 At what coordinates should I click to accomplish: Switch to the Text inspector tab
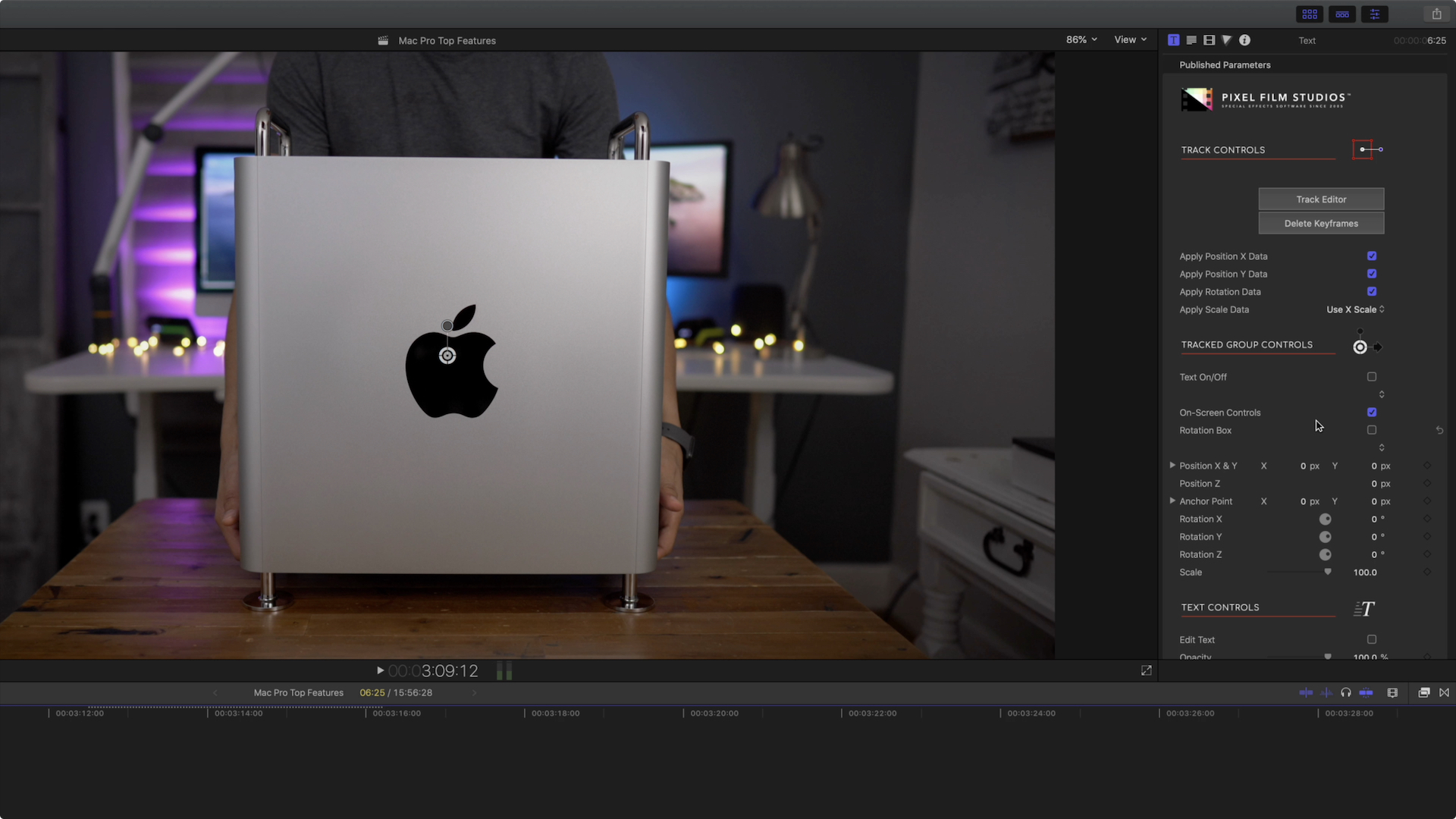click(x=1191, y=40)
